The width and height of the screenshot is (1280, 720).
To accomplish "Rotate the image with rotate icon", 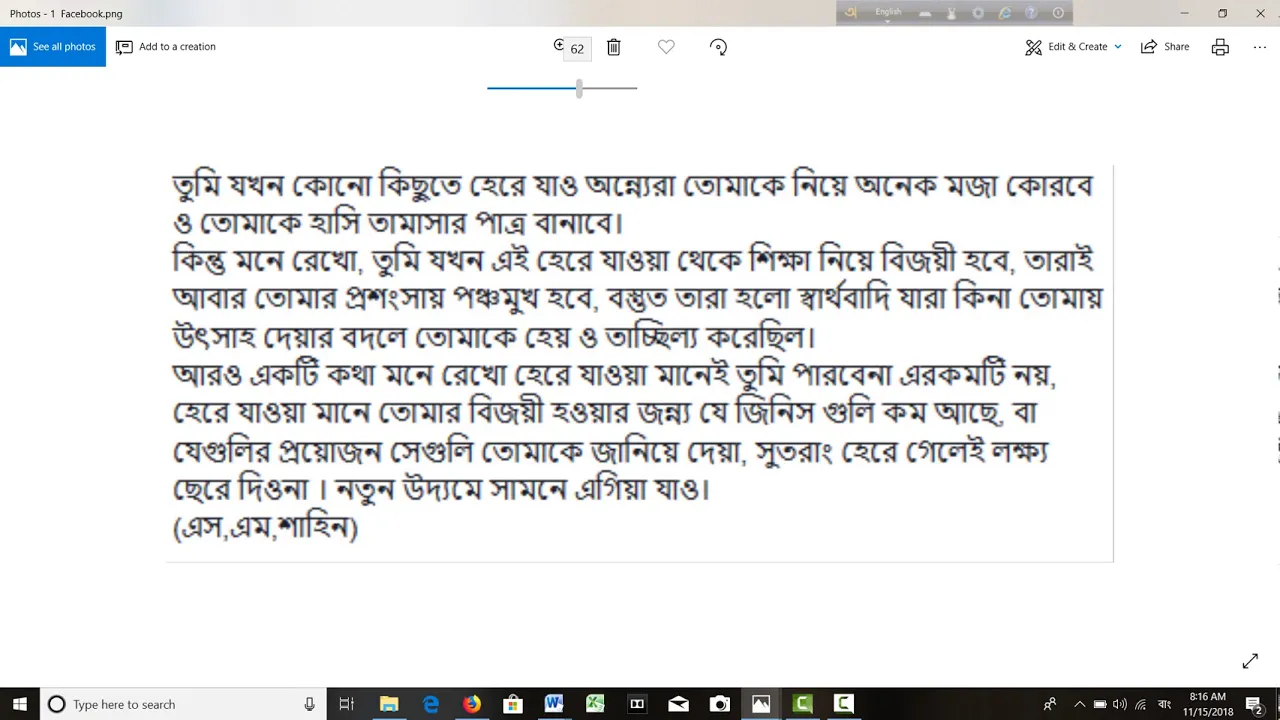I will pyautogui.click(x=718, y=47).
